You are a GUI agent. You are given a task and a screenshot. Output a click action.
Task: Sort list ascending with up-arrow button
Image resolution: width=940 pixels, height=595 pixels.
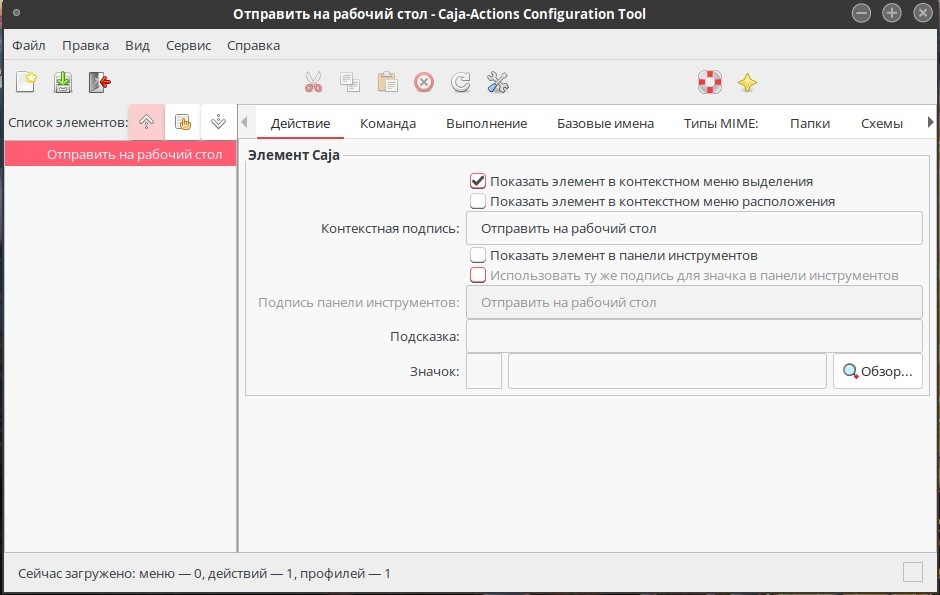(146, 122)
